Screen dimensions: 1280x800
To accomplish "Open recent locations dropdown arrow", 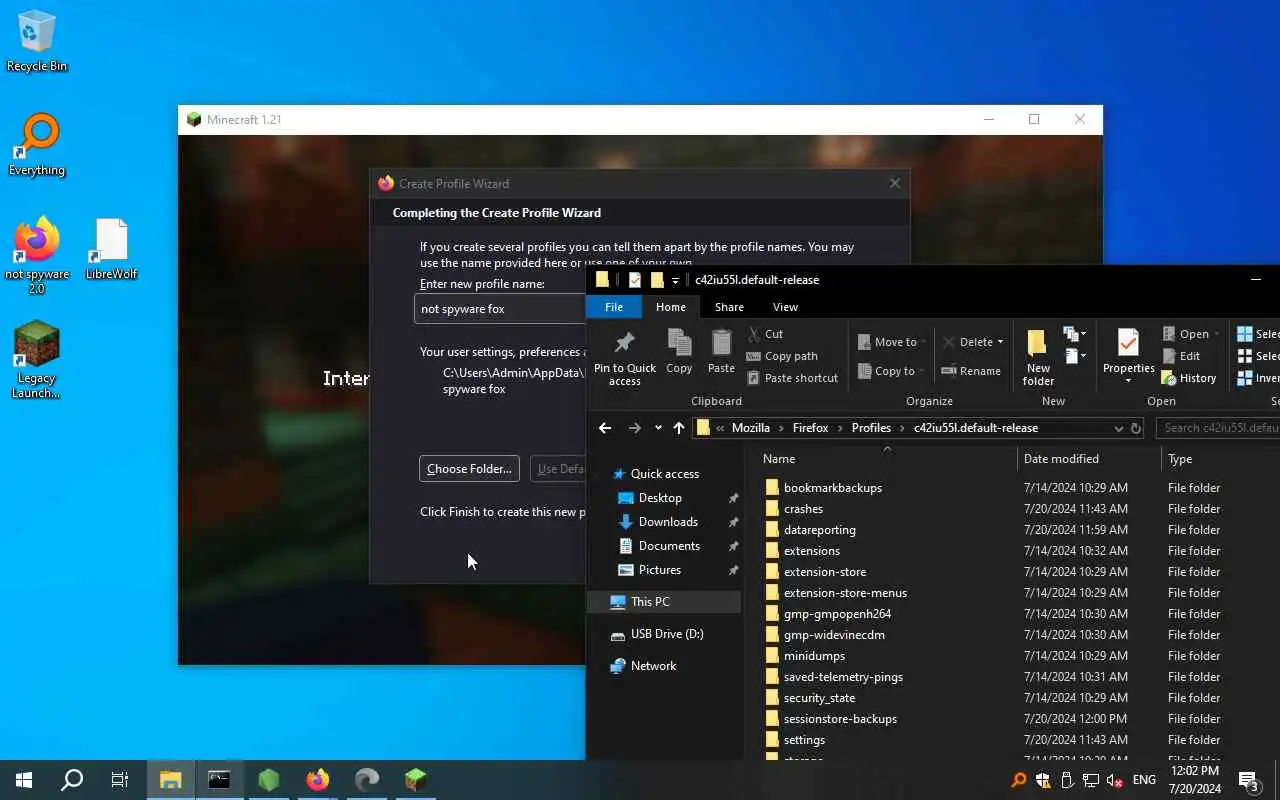I will click(658, 428).
